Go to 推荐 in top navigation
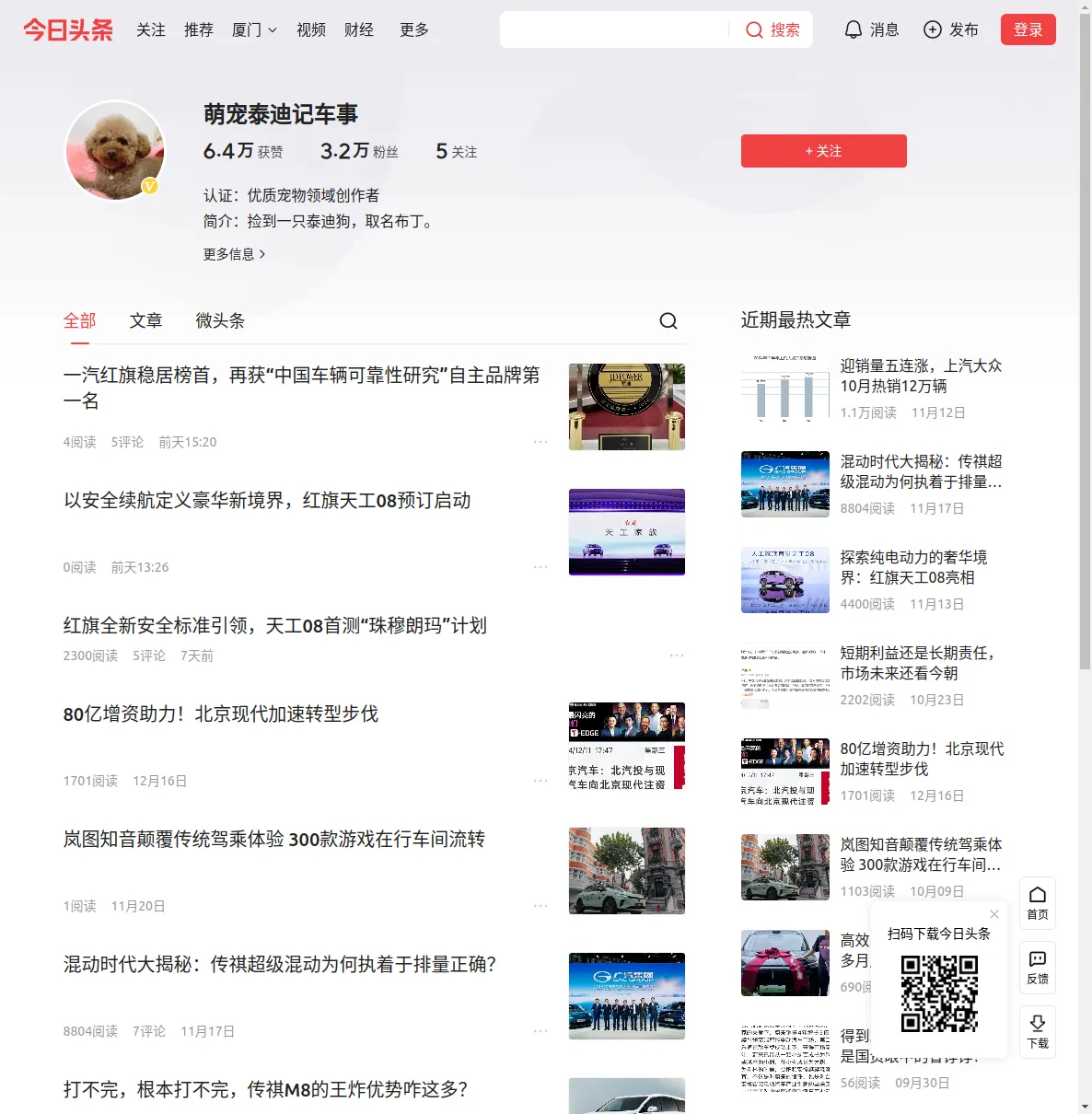The height and width of the screenshot is (1114, 1092). click(199, 29)
